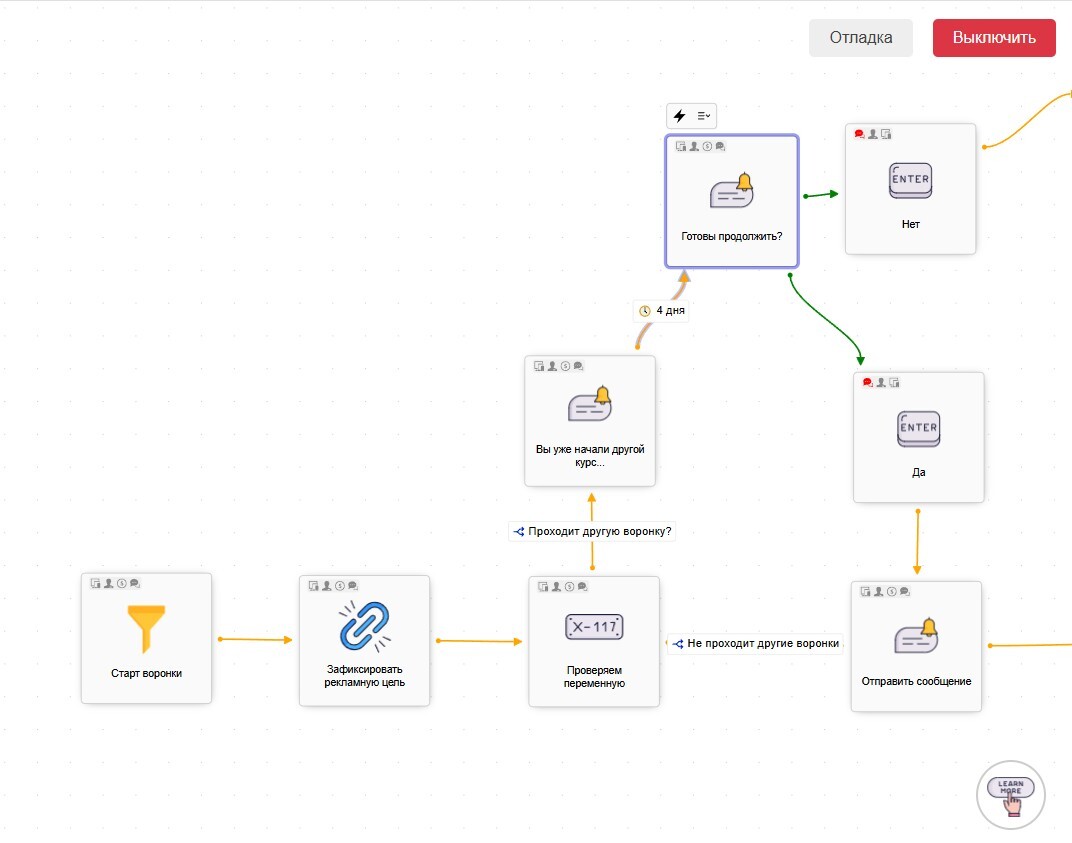Click the lightning bolt icon above selected block
The image size is (1072, 843).
coord(680,116)
